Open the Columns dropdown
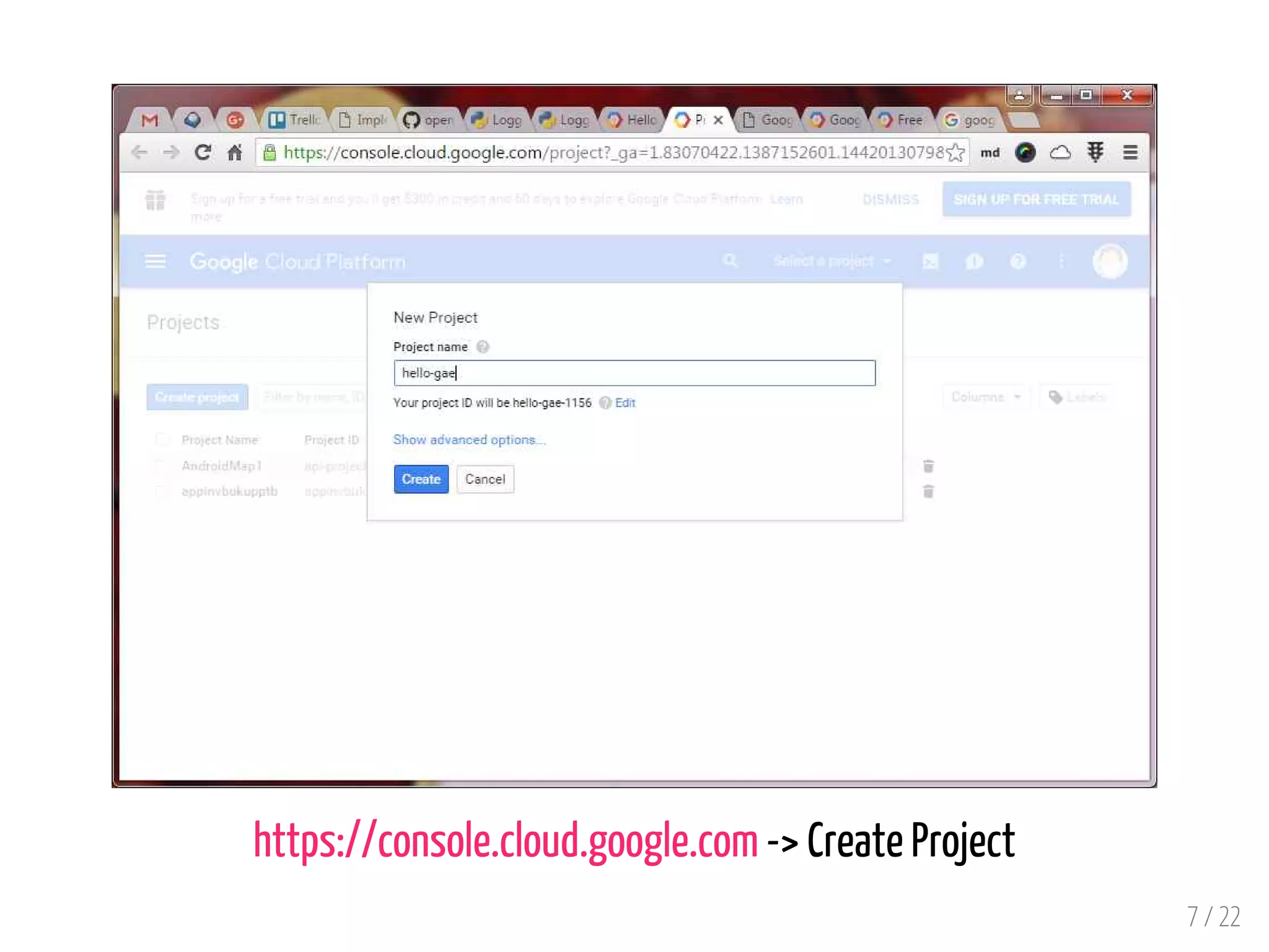This screenshot has height=952, width=1269. (986, 397)
